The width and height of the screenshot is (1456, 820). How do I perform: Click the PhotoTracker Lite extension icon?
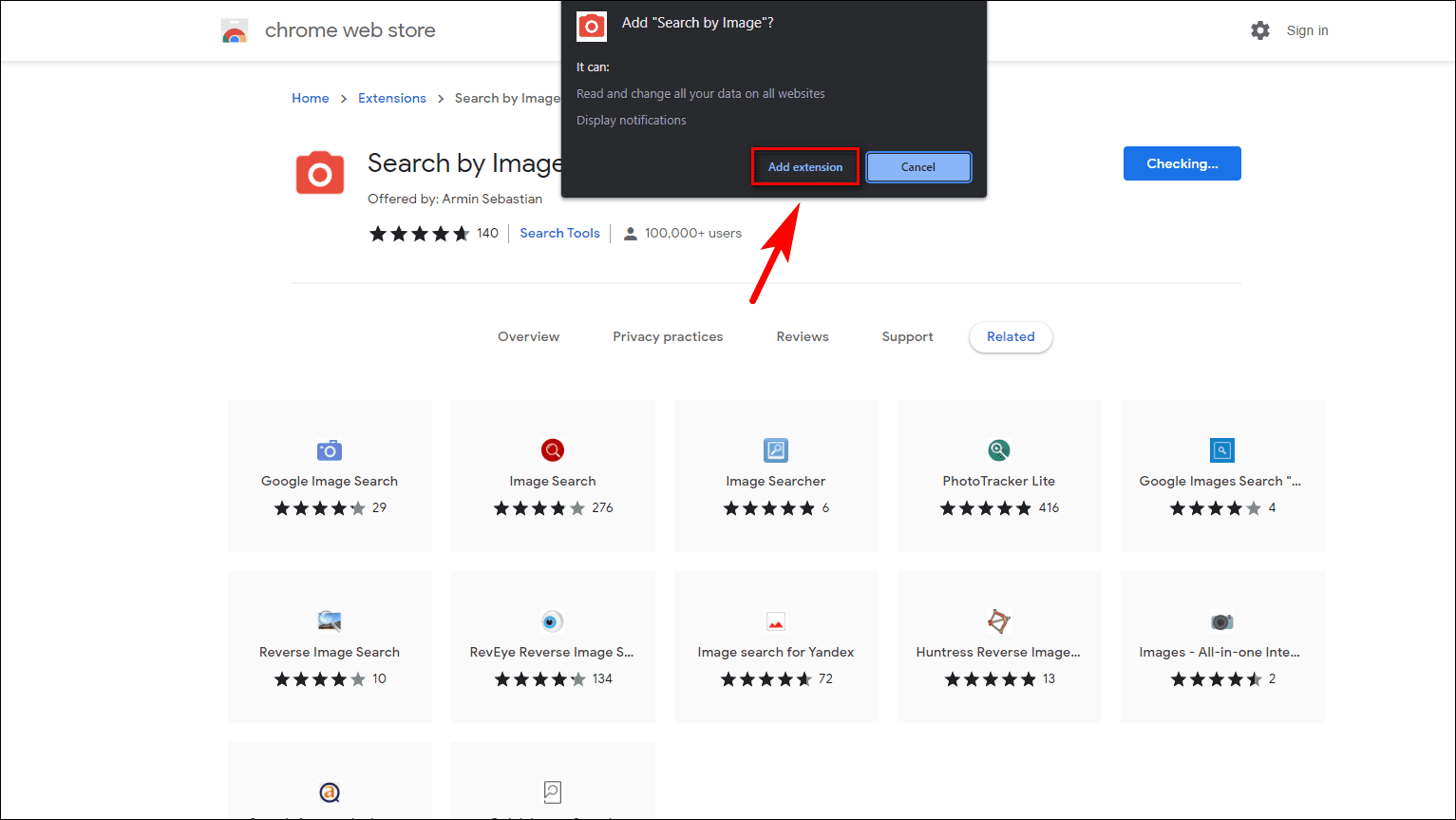[x=999, y=449]
